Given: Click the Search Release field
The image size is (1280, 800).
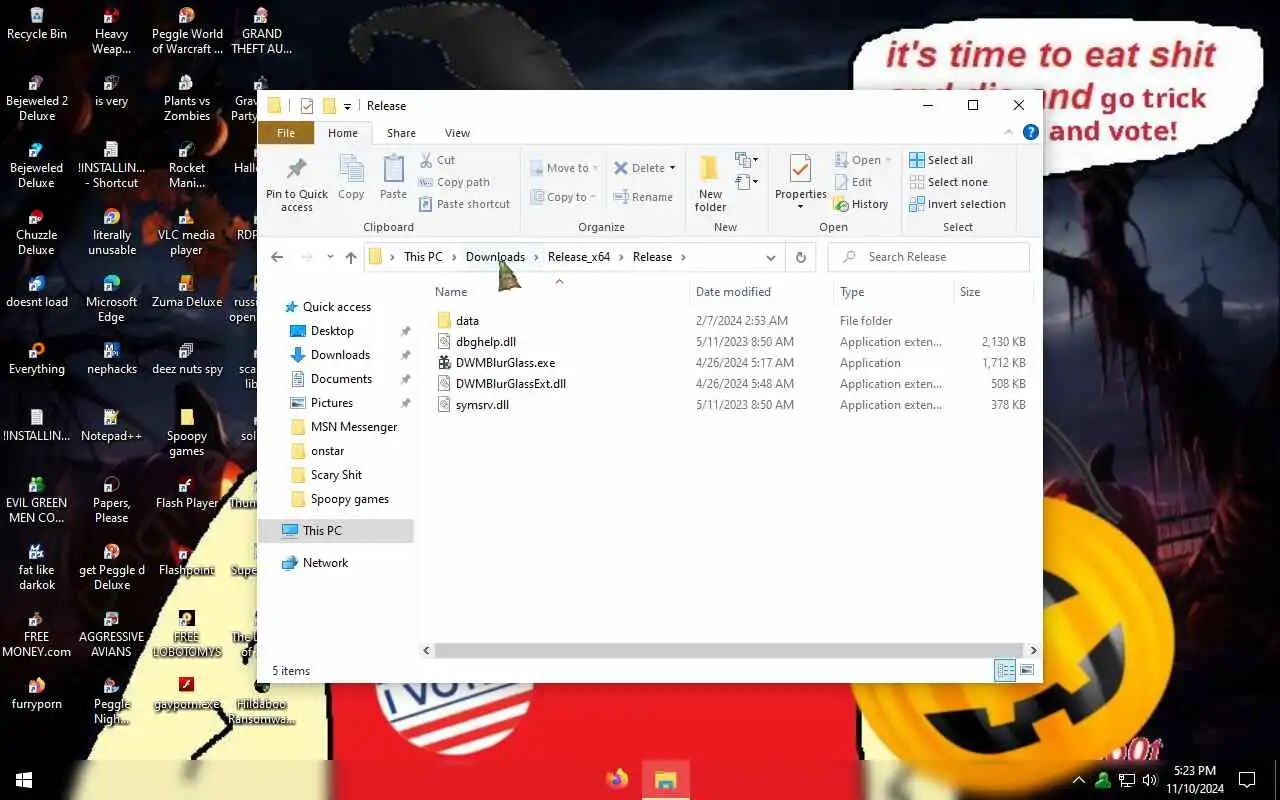Looking at the screenshot, I should tap(929, 257).
